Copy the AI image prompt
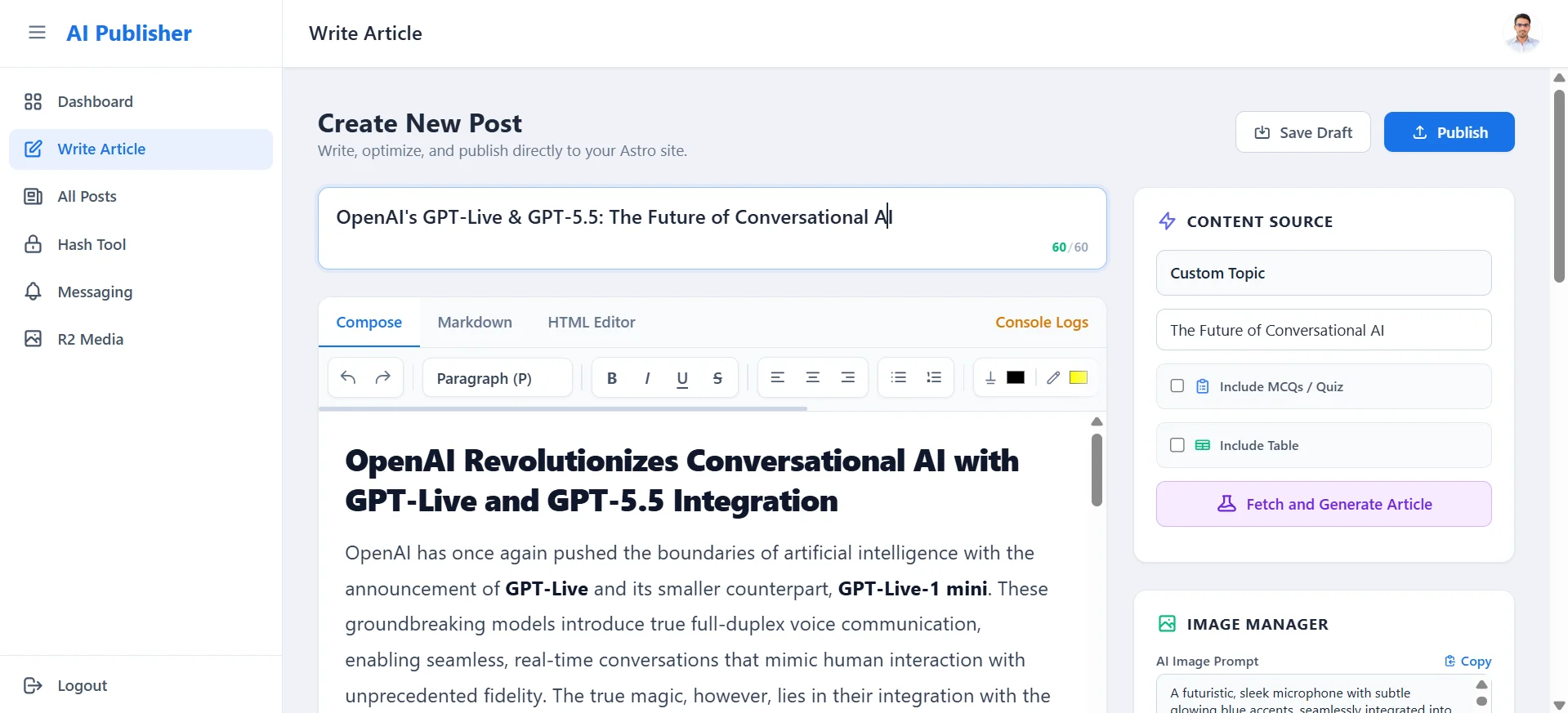Image resolution: width=1568 pixels, height=713 pixels. point(1467,662)
